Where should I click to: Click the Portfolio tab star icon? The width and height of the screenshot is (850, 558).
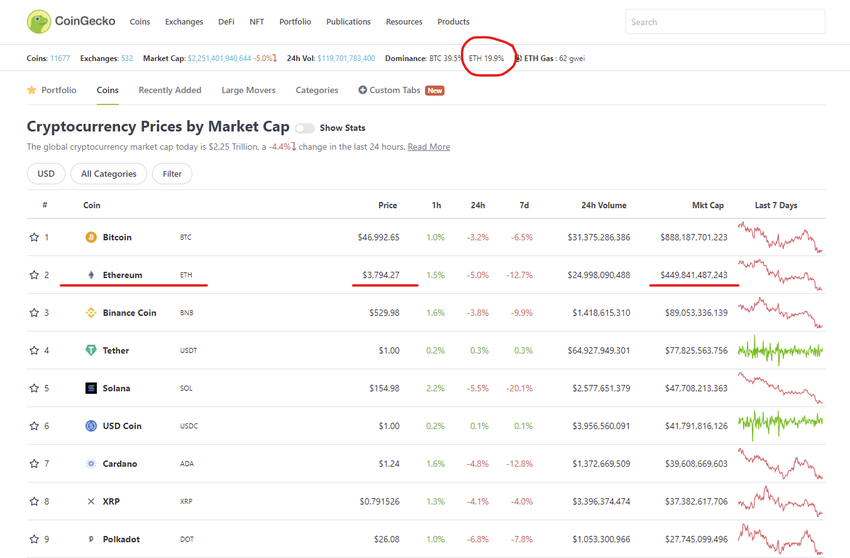click(31, 89)
